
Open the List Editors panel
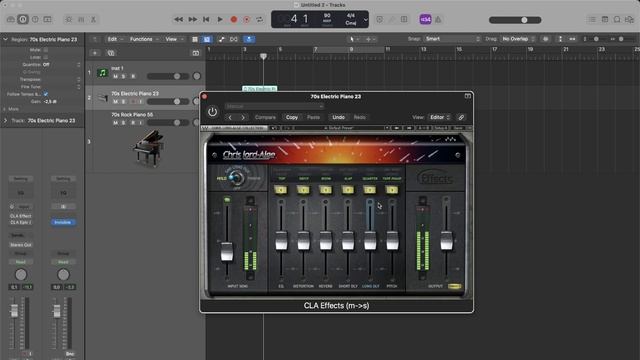click(592, 19)
